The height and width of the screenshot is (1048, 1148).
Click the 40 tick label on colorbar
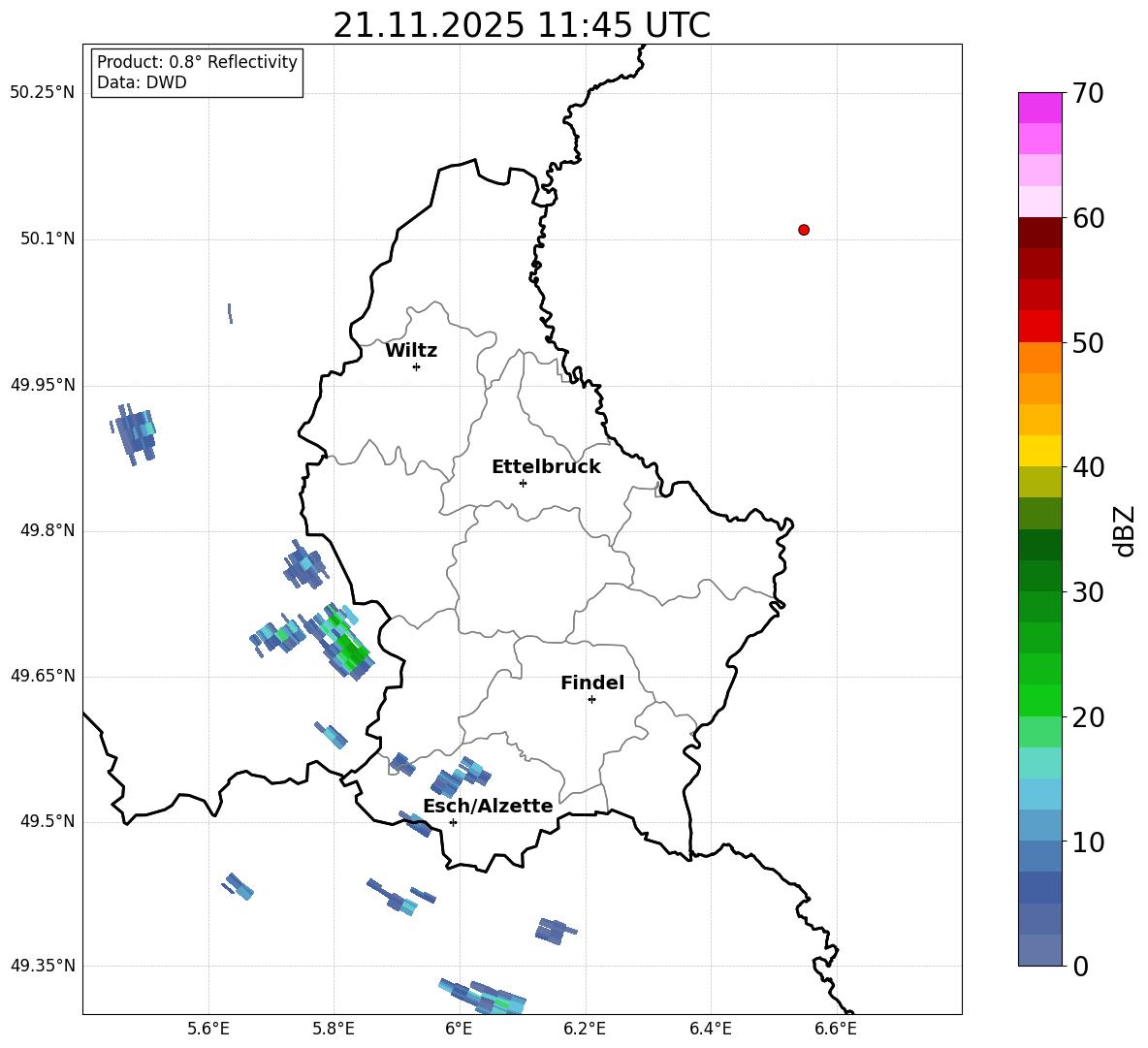tap(1088, 467)
